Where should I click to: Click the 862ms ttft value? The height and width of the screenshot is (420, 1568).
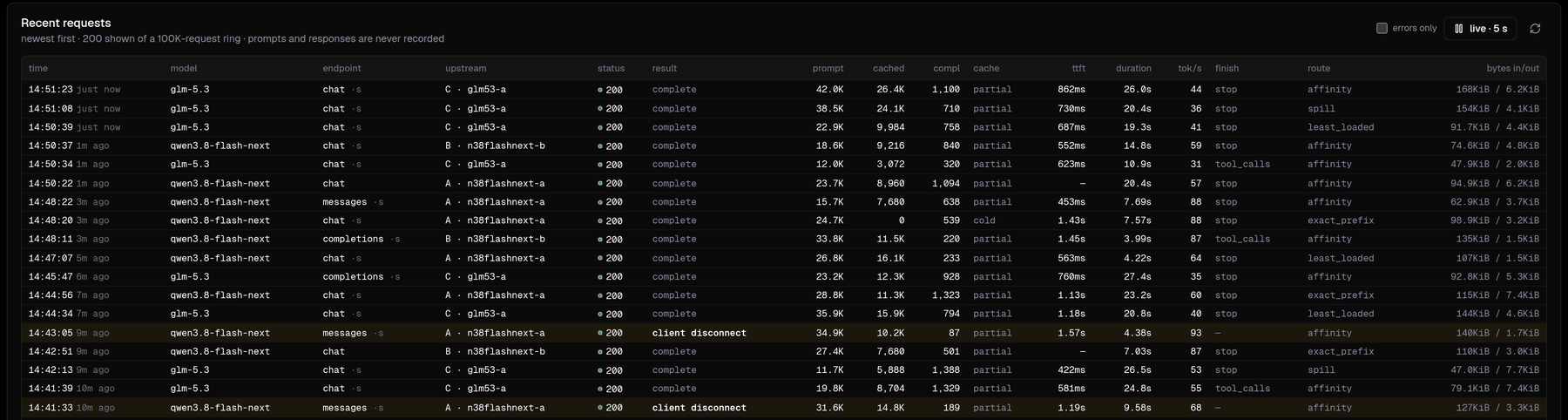click(1071, 90)
